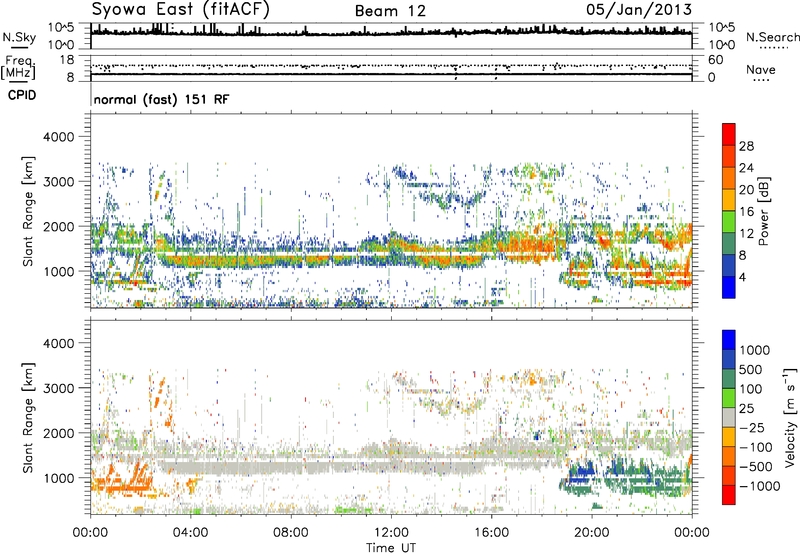Click the 10^5 label on the right of noise panel
The width and height of the screenshot is (800, 554).
[x=722, y=28]
